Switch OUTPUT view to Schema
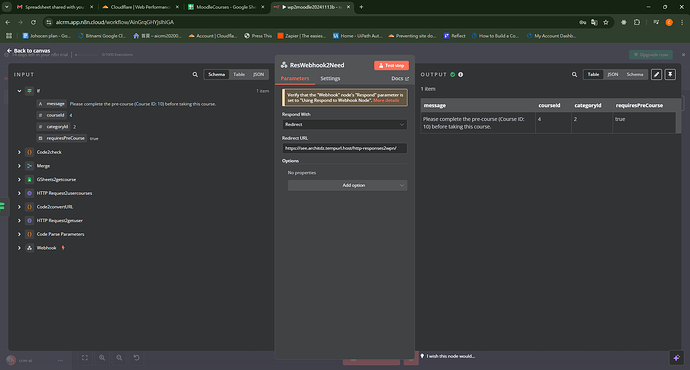Viewport: 690px width, 370px height. (635, 75)
